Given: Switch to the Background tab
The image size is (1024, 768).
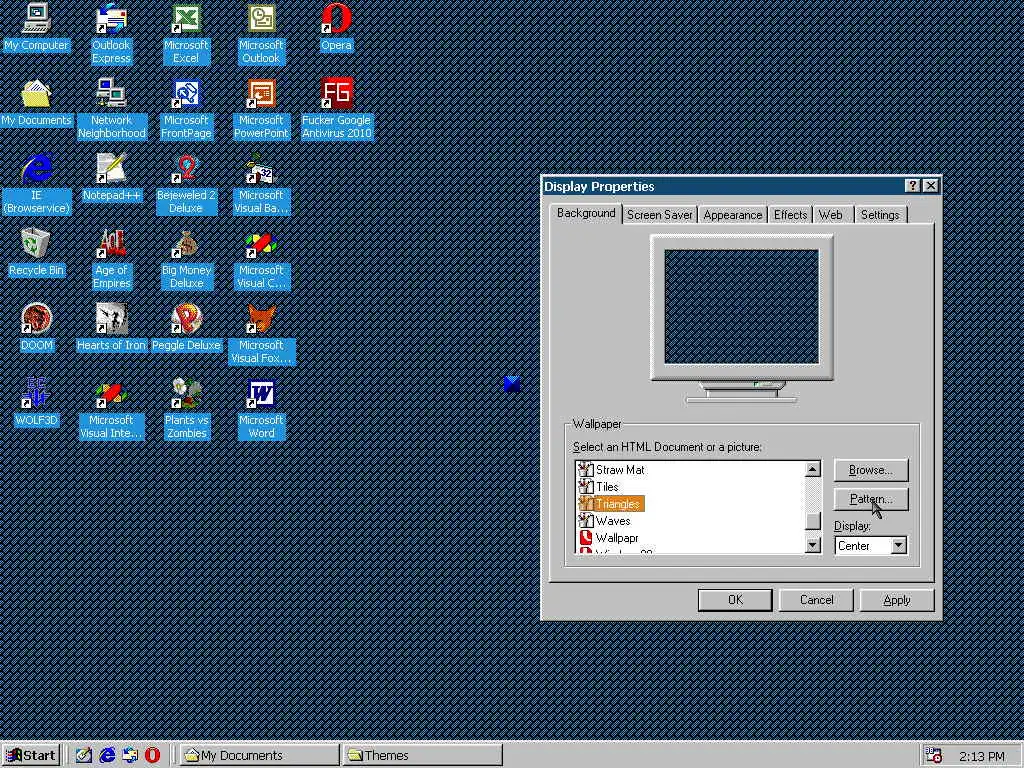Looking at the screenshot, I should [586, 213].
